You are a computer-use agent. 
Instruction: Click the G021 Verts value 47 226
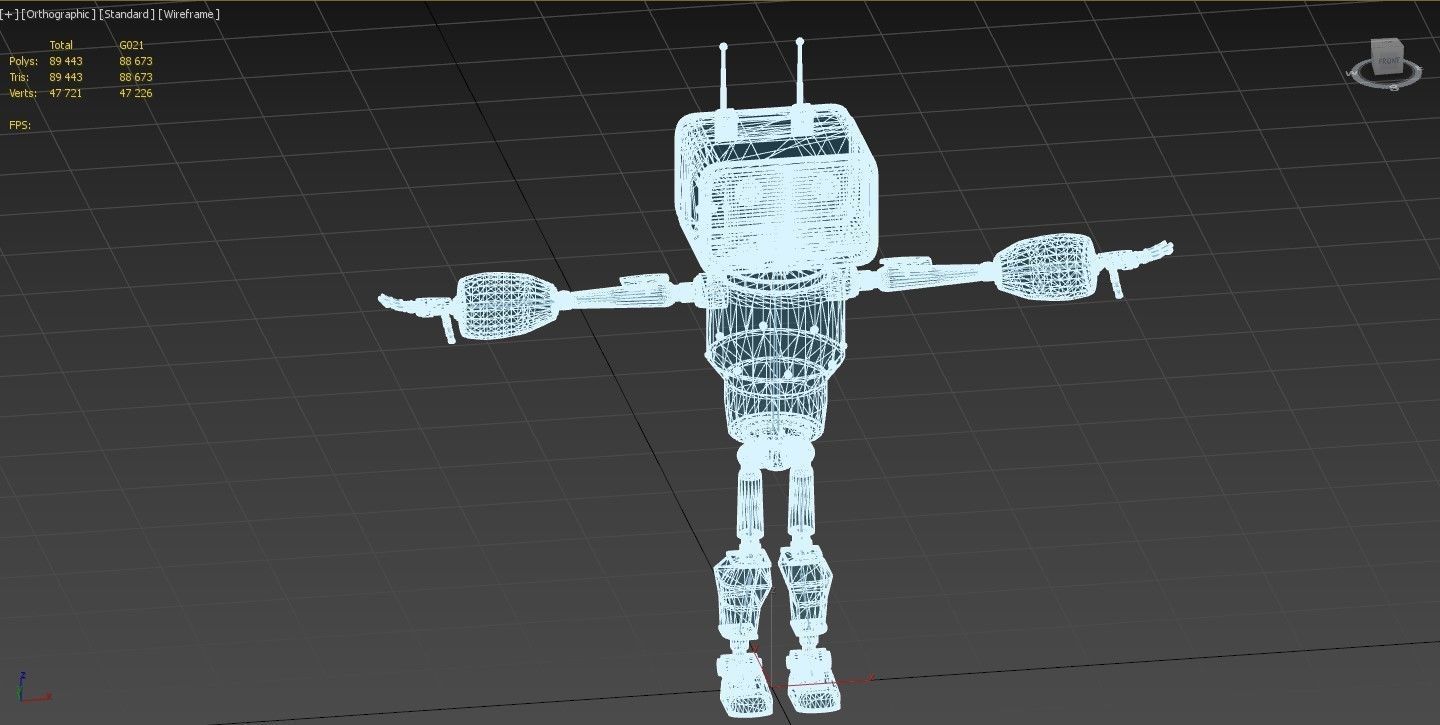(x=136, y=93)
